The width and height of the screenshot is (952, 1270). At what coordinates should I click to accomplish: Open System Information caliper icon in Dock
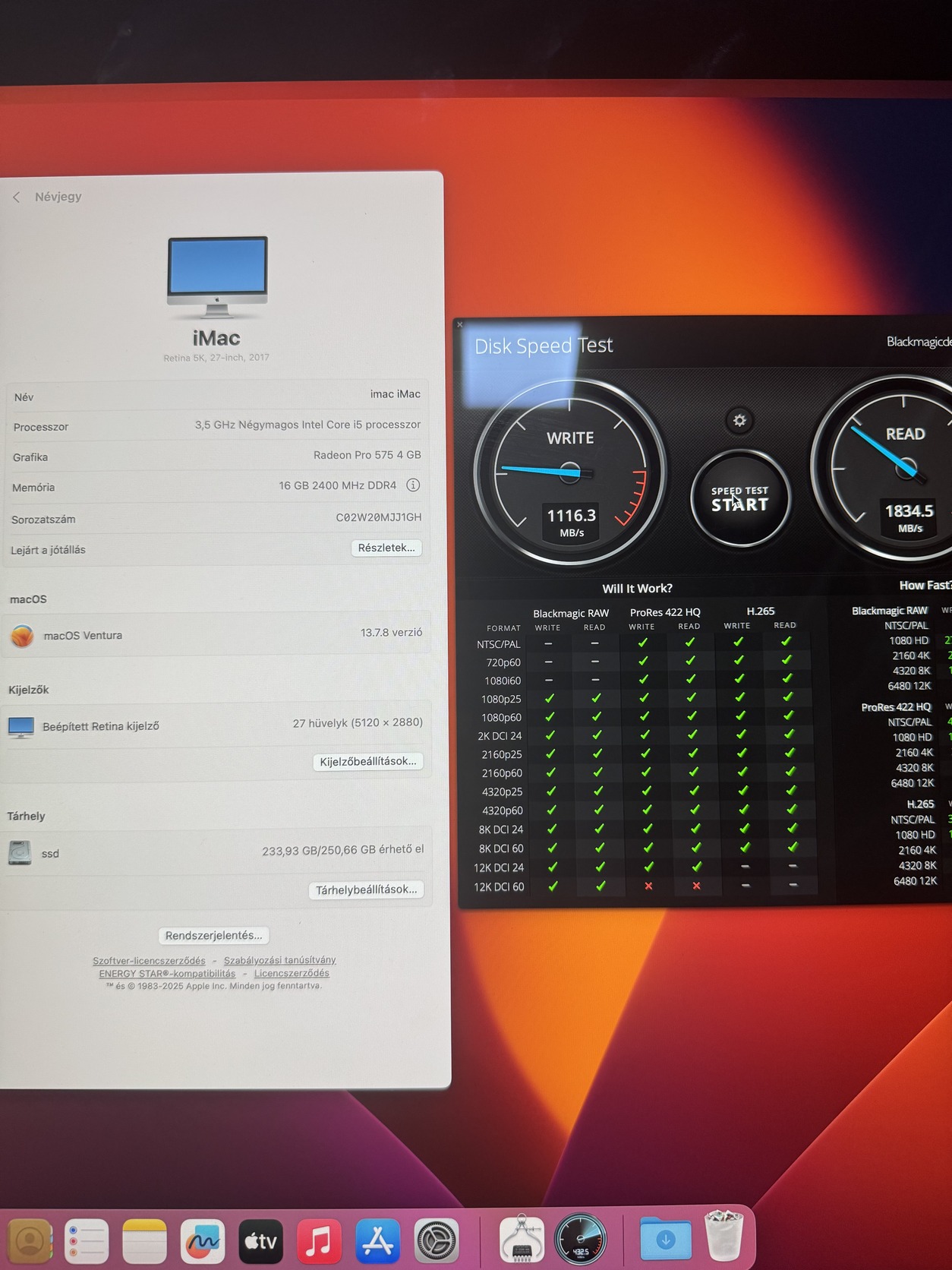(522, 1240)
